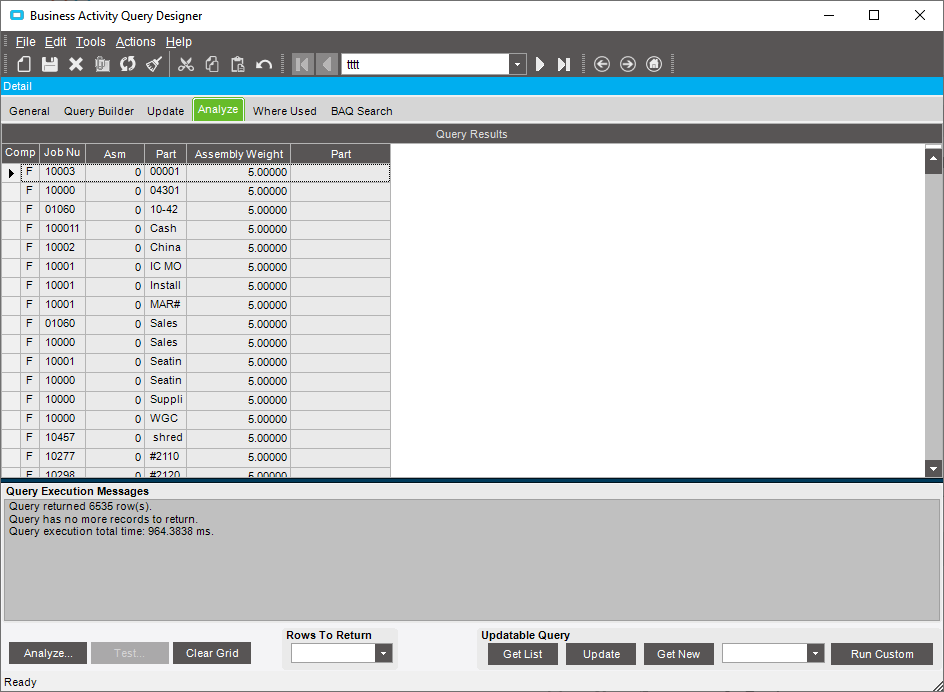The width and height of the screenshot is (944, 692).
Task: Switch to the Query Builder tab
Action: click(99, 111)
